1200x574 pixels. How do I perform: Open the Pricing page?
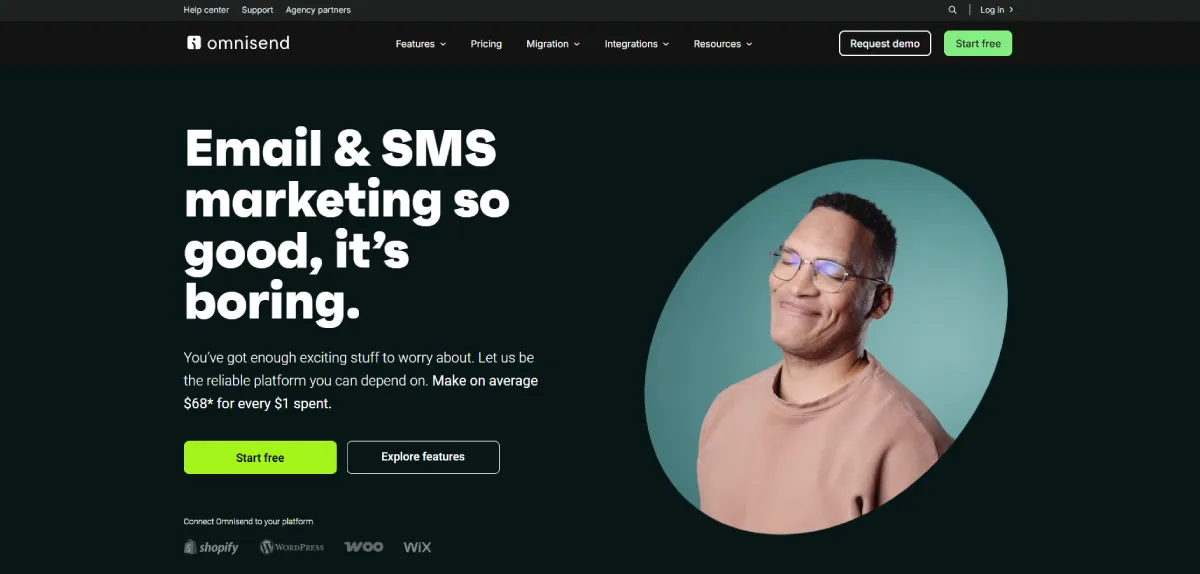click(x=486, y=44)
